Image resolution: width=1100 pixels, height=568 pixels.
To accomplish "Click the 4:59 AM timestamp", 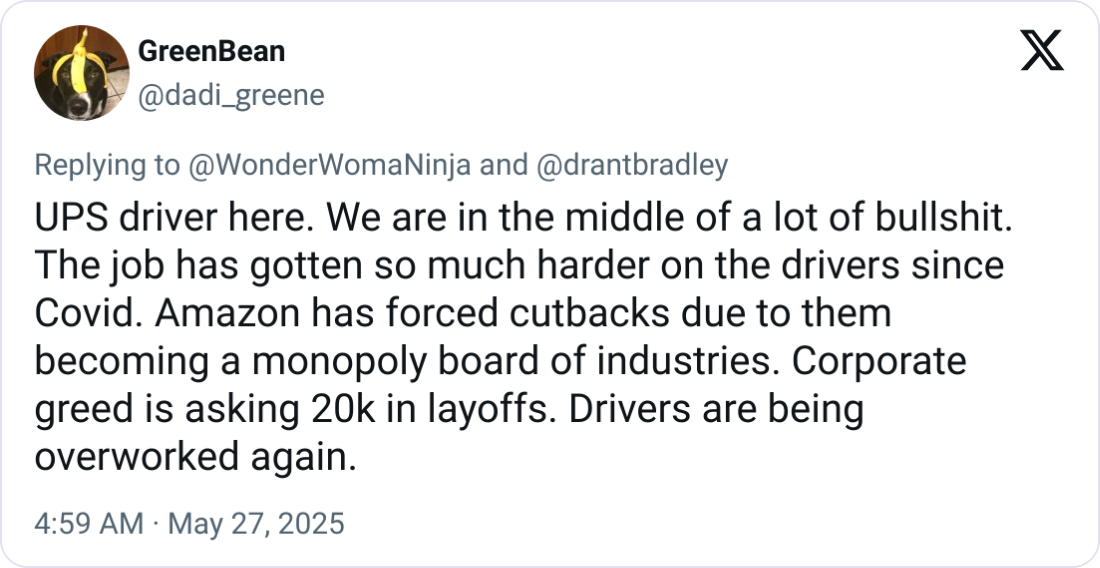I will 88,523.
